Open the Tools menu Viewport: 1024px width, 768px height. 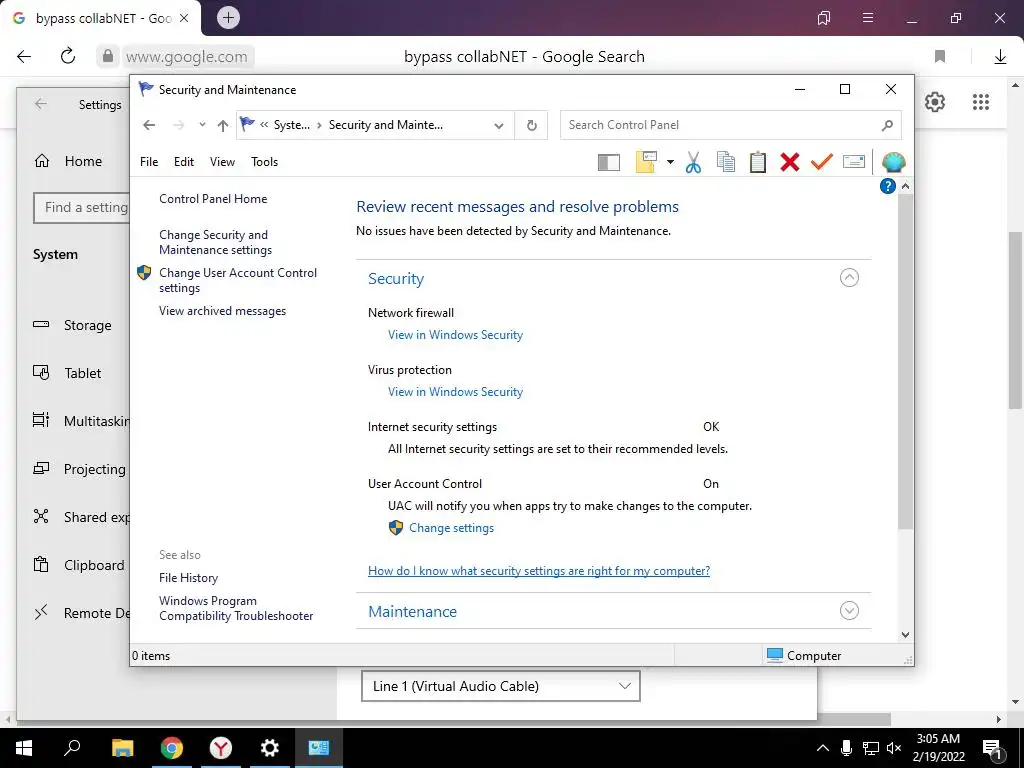pos(264,162)
